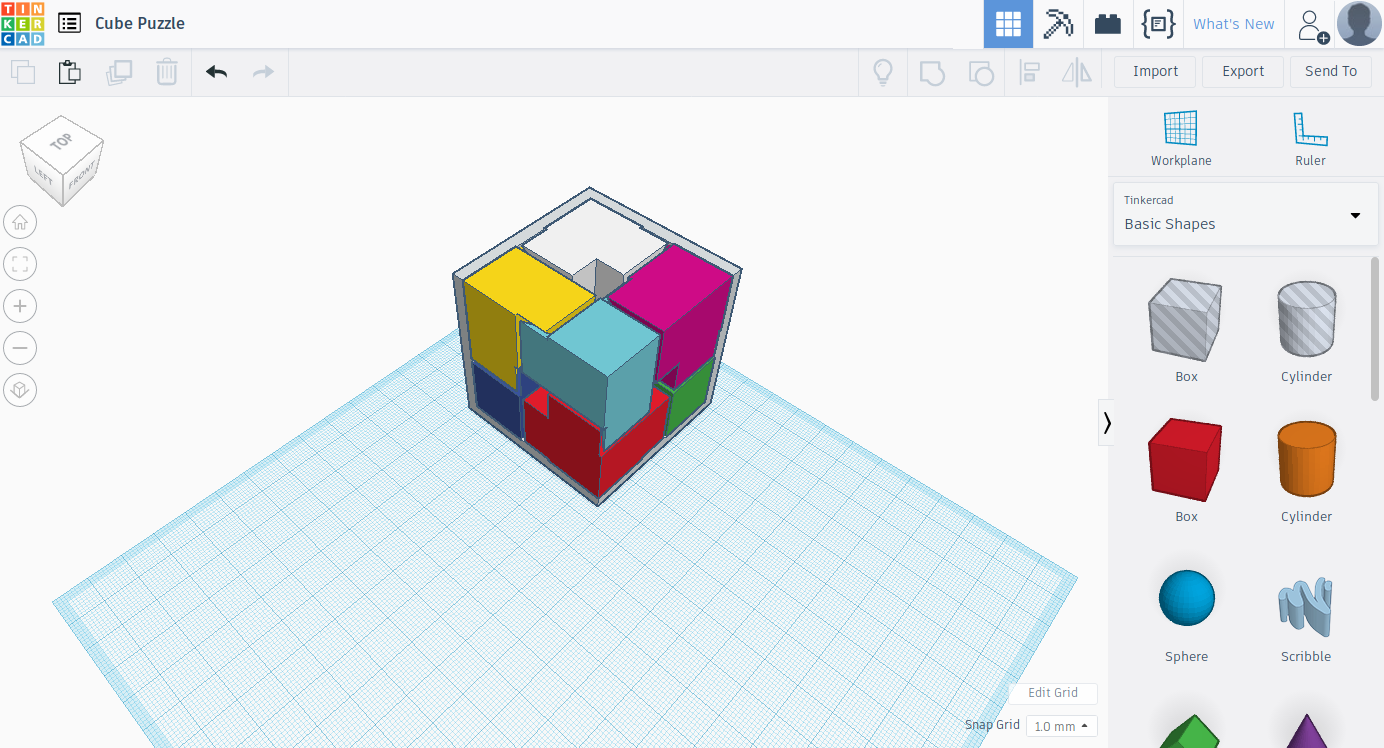
Task: Invite a collaborator with add-person icon
Action: point(1312,25)
